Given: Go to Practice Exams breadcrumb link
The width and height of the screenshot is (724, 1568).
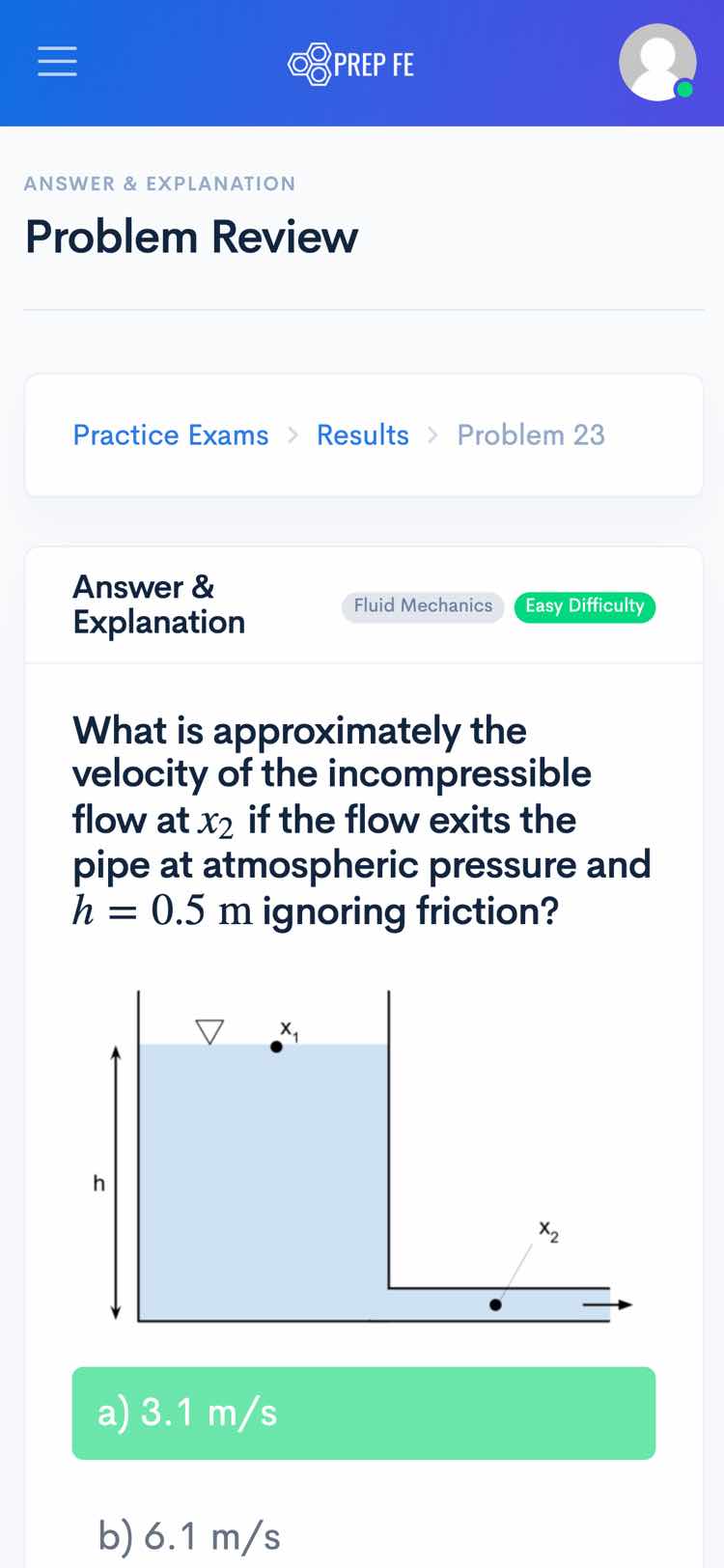Looking at the screenshot, I should 171,435.
